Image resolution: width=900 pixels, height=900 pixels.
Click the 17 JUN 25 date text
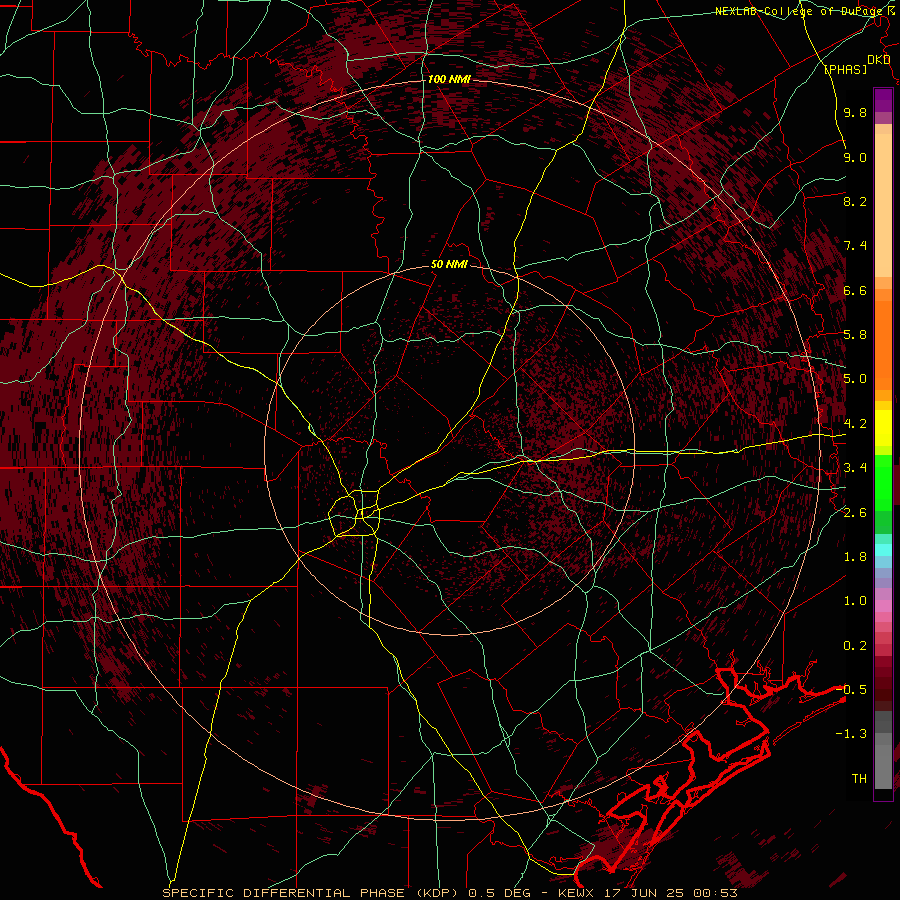(x=642, y=893)
